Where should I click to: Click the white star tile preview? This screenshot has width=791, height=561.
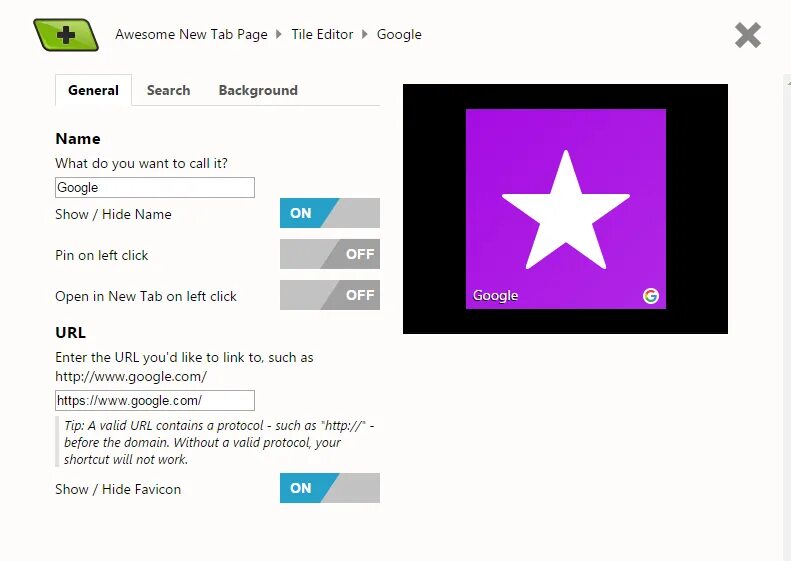(x=566, y=209)
